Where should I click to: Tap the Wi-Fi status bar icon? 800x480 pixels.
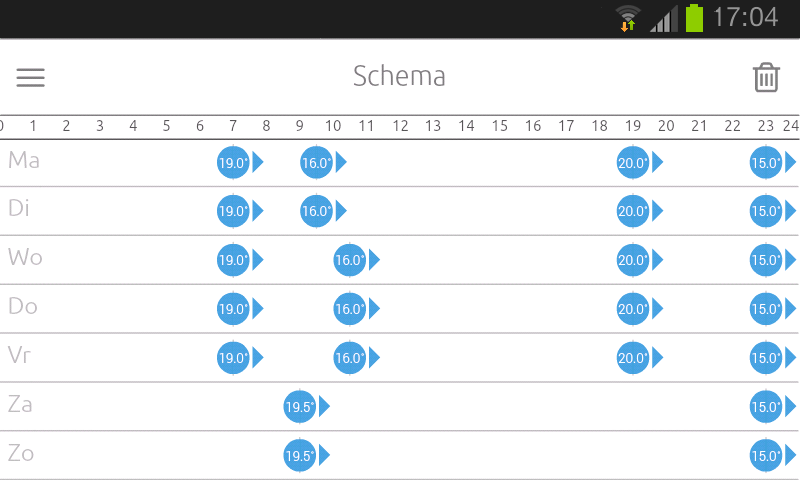[x=628, y=18]
